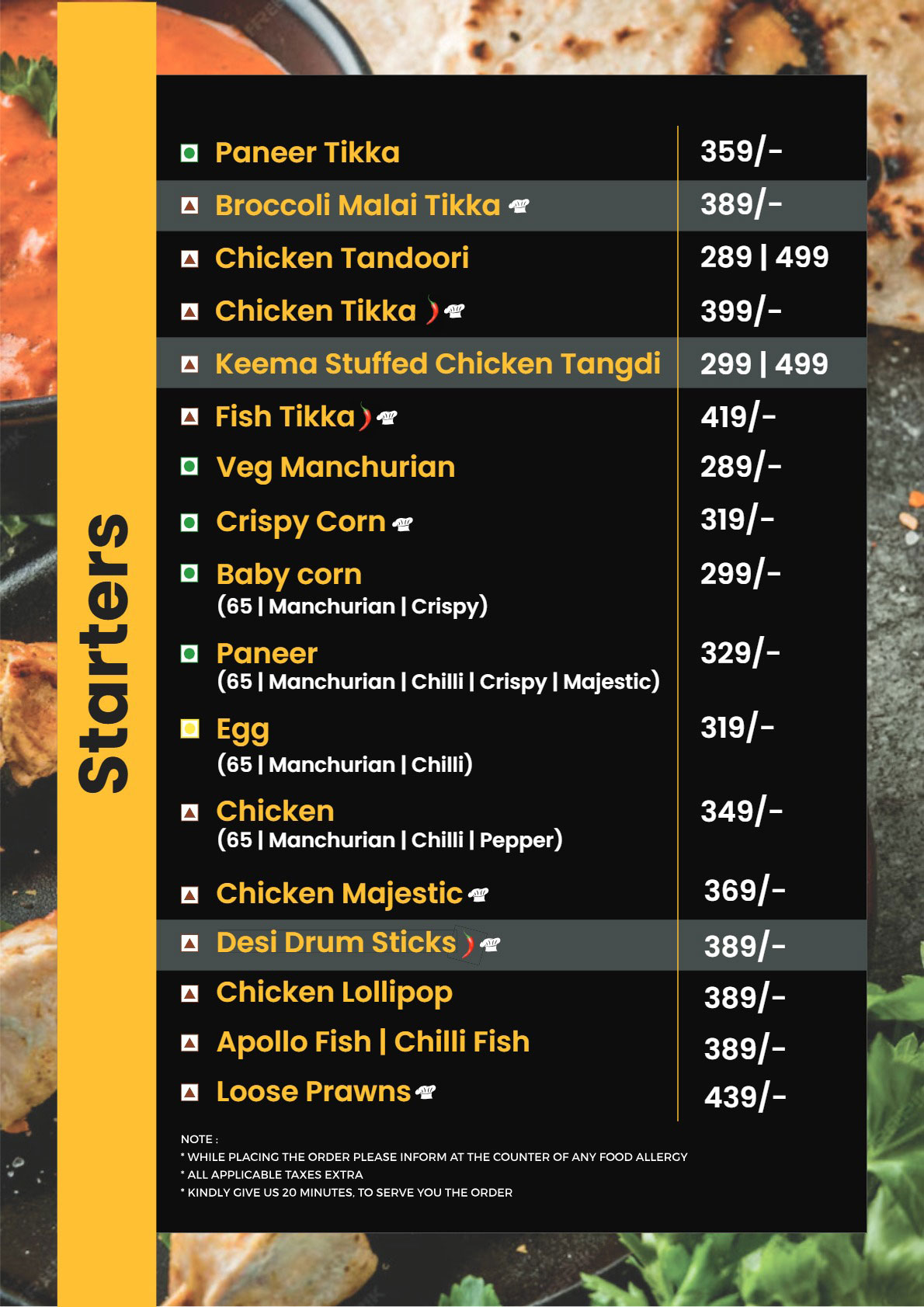Select the Apollo Fish | Chilli Fish item
This screenshot has height=1307, width=924.
point(373,1042)
